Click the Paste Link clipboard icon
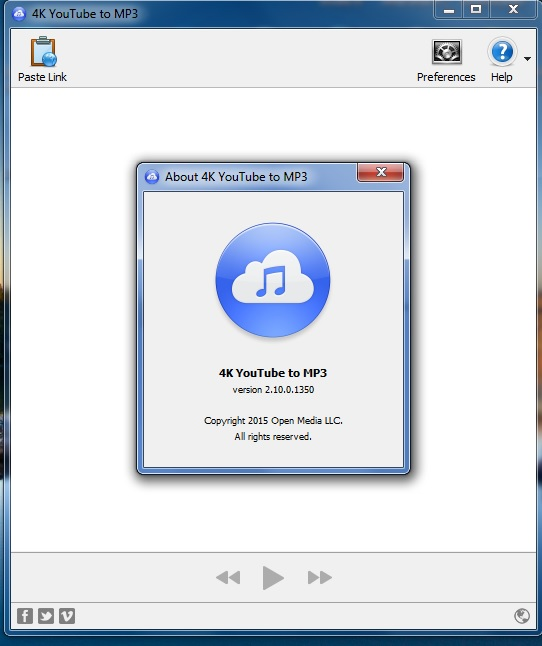This screenshot has width=542, height=646. 43,52
